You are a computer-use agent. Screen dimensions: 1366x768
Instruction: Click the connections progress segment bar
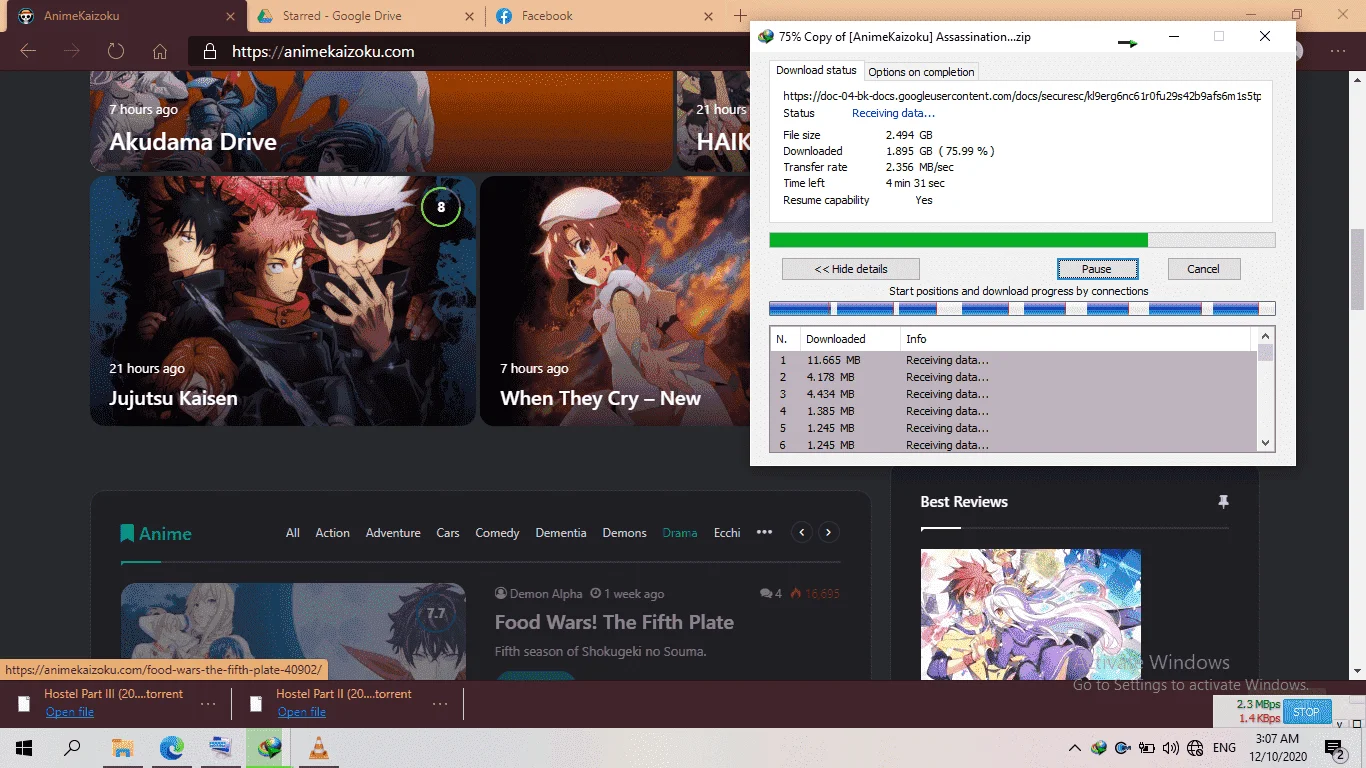tap(1022, 309)
